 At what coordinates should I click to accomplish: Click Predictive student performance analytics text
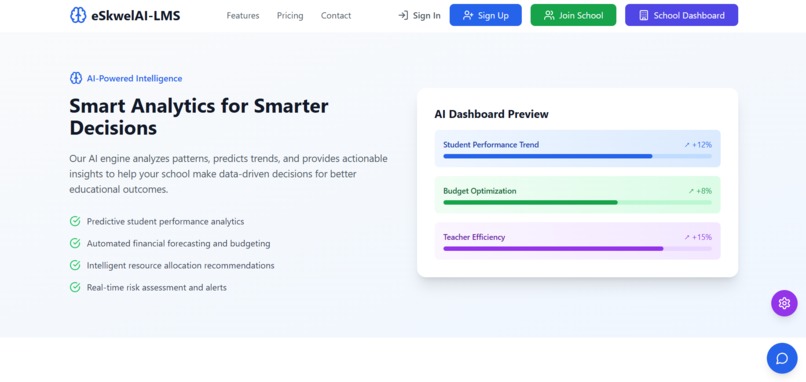coord(166,222)
